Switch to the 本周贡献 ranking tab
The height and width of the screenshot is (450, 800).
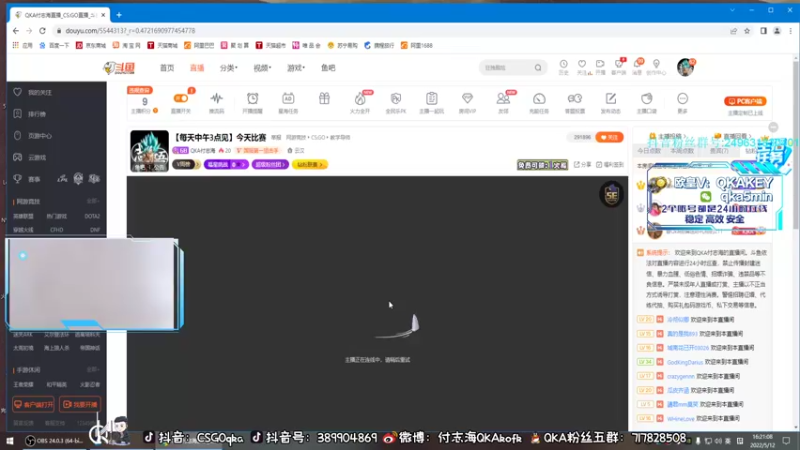point(682,151)
